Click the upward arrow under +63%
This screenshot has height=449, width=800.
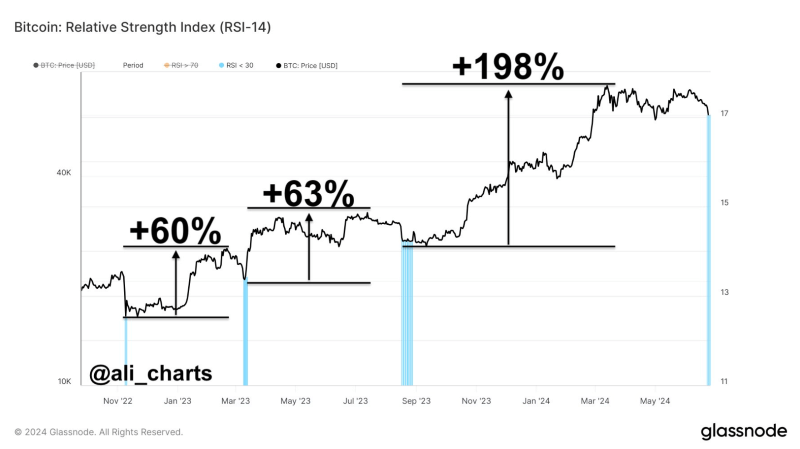pyautogui.click(x=308, y=245)
